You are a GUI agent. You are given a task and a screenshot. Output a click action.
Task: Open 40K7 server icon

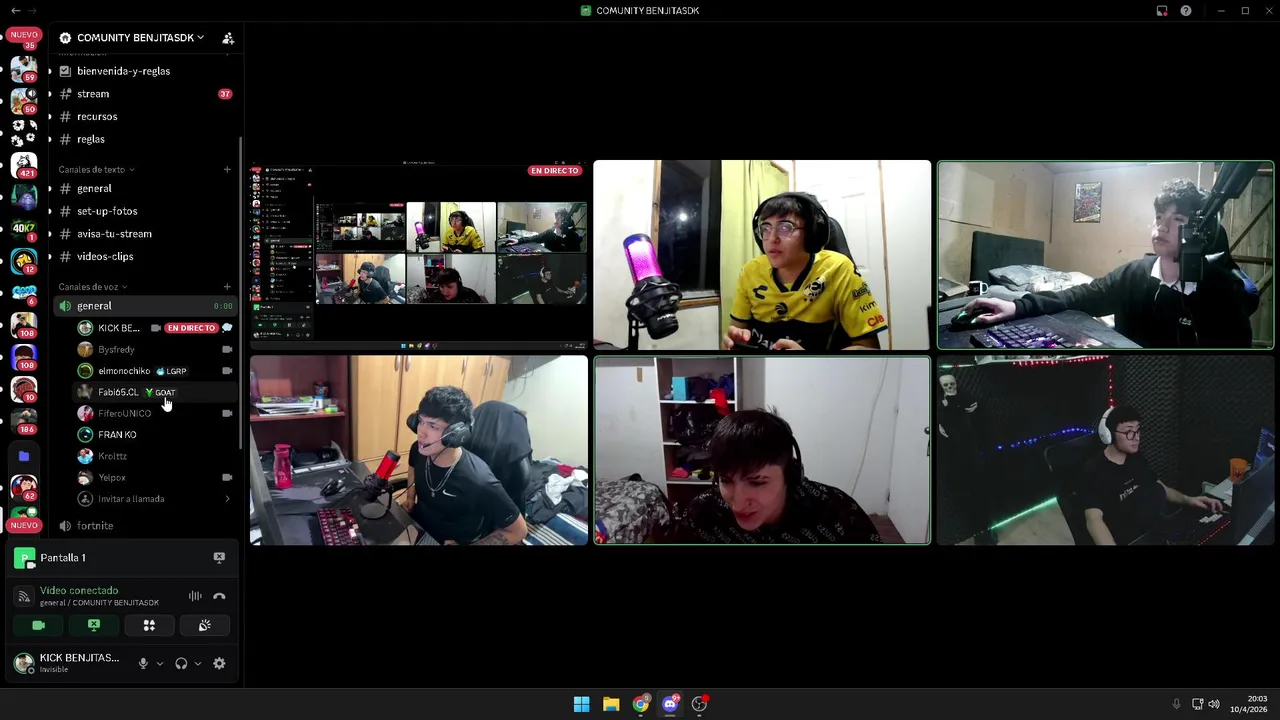(x=24, y=228)
